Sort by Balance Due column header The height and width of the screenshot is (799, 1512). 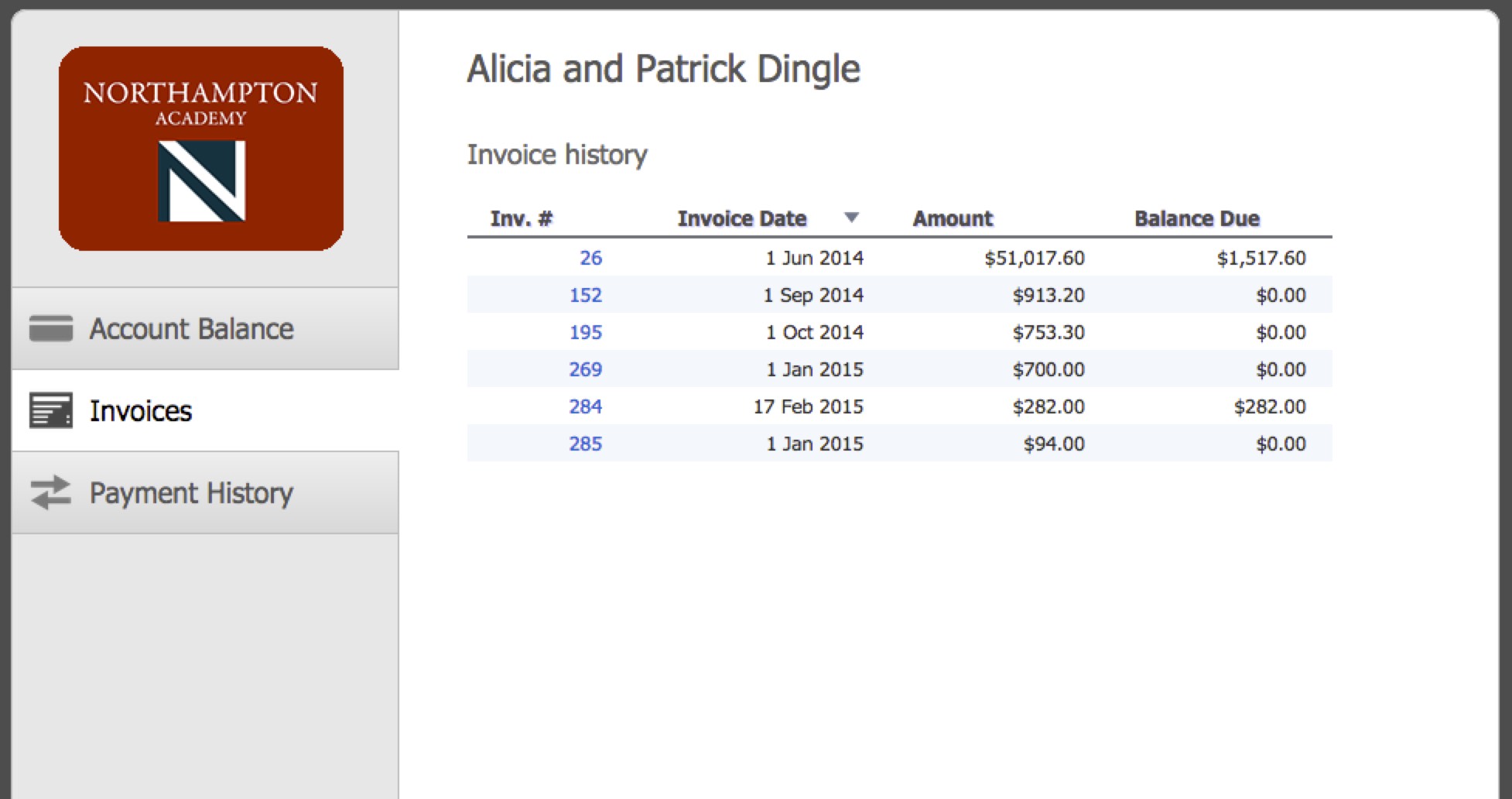coord(1196,218)
